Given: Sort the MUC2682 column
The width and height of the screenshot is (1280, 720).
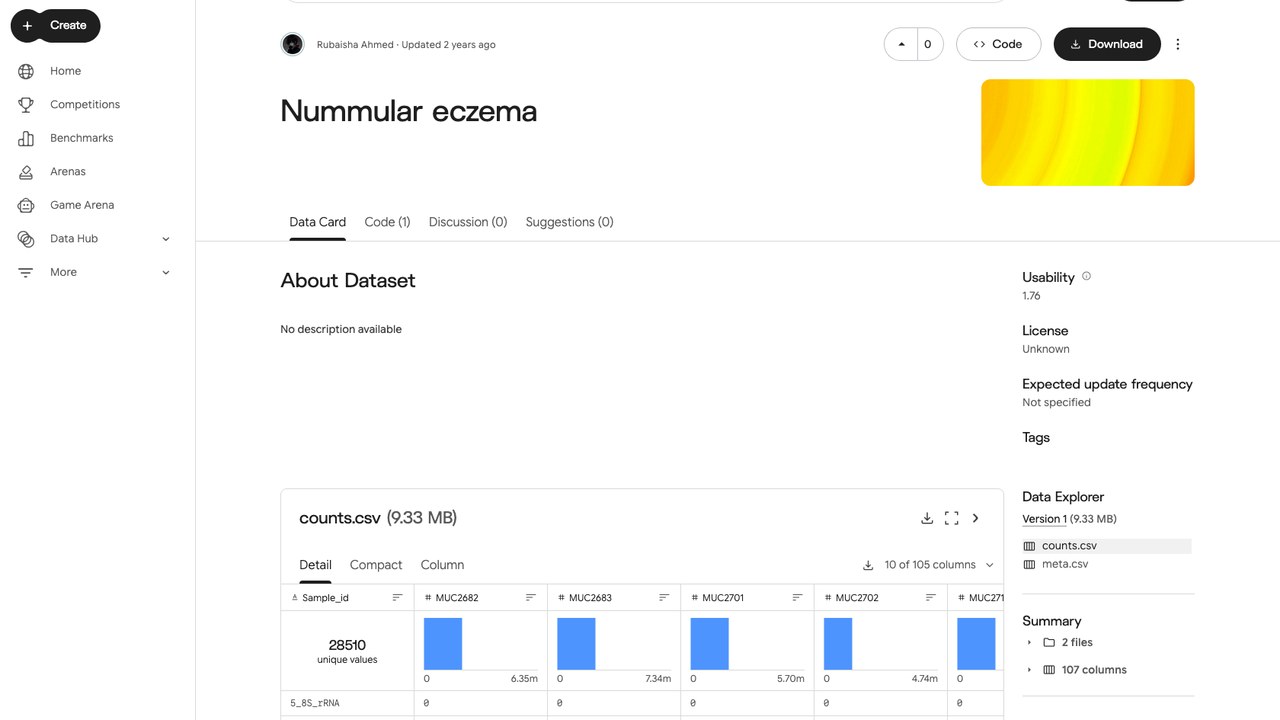Looking at the screenshot, I should [531, 598].
